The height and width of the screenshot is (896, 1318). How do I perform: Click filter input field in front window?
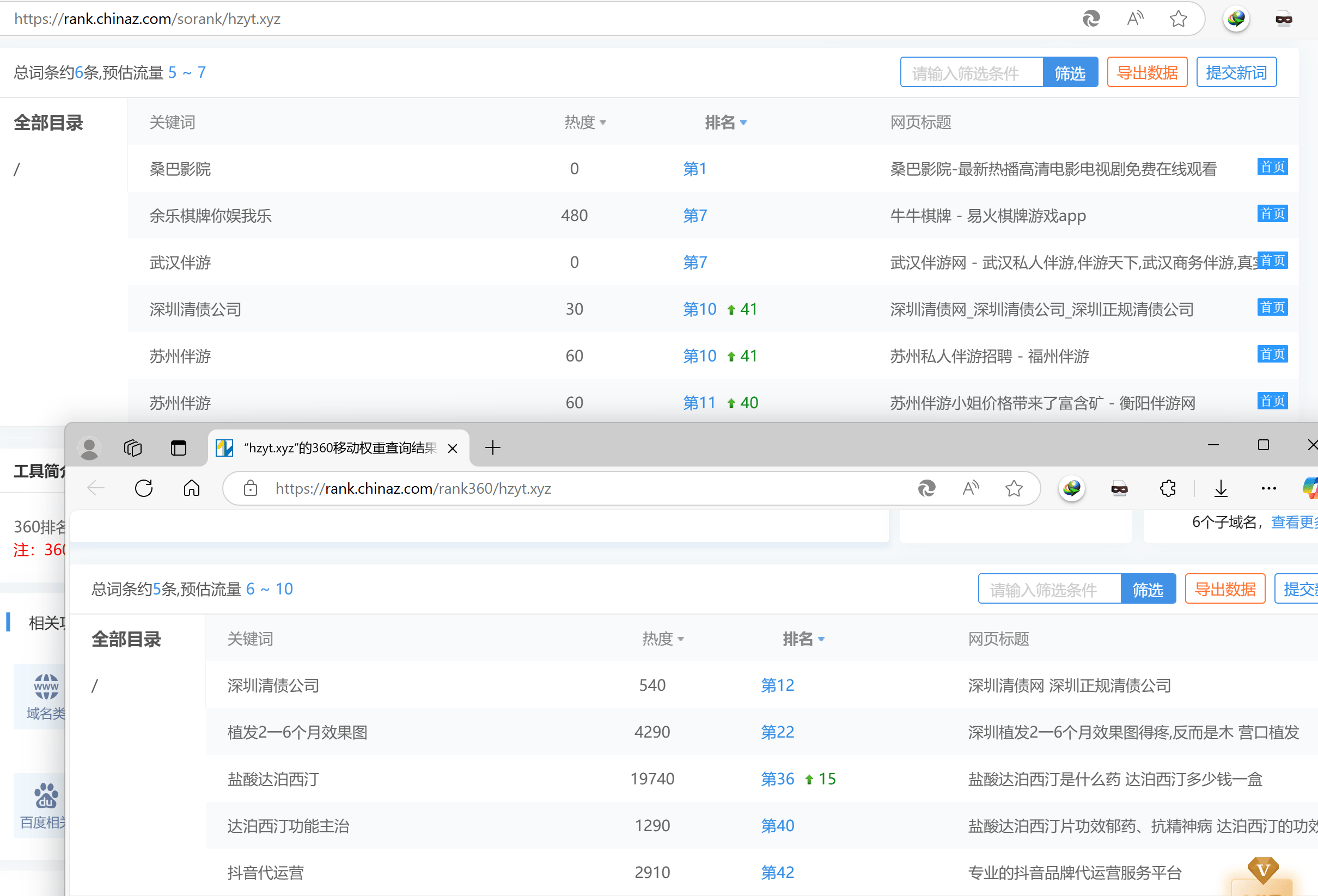pos(1049,589)
